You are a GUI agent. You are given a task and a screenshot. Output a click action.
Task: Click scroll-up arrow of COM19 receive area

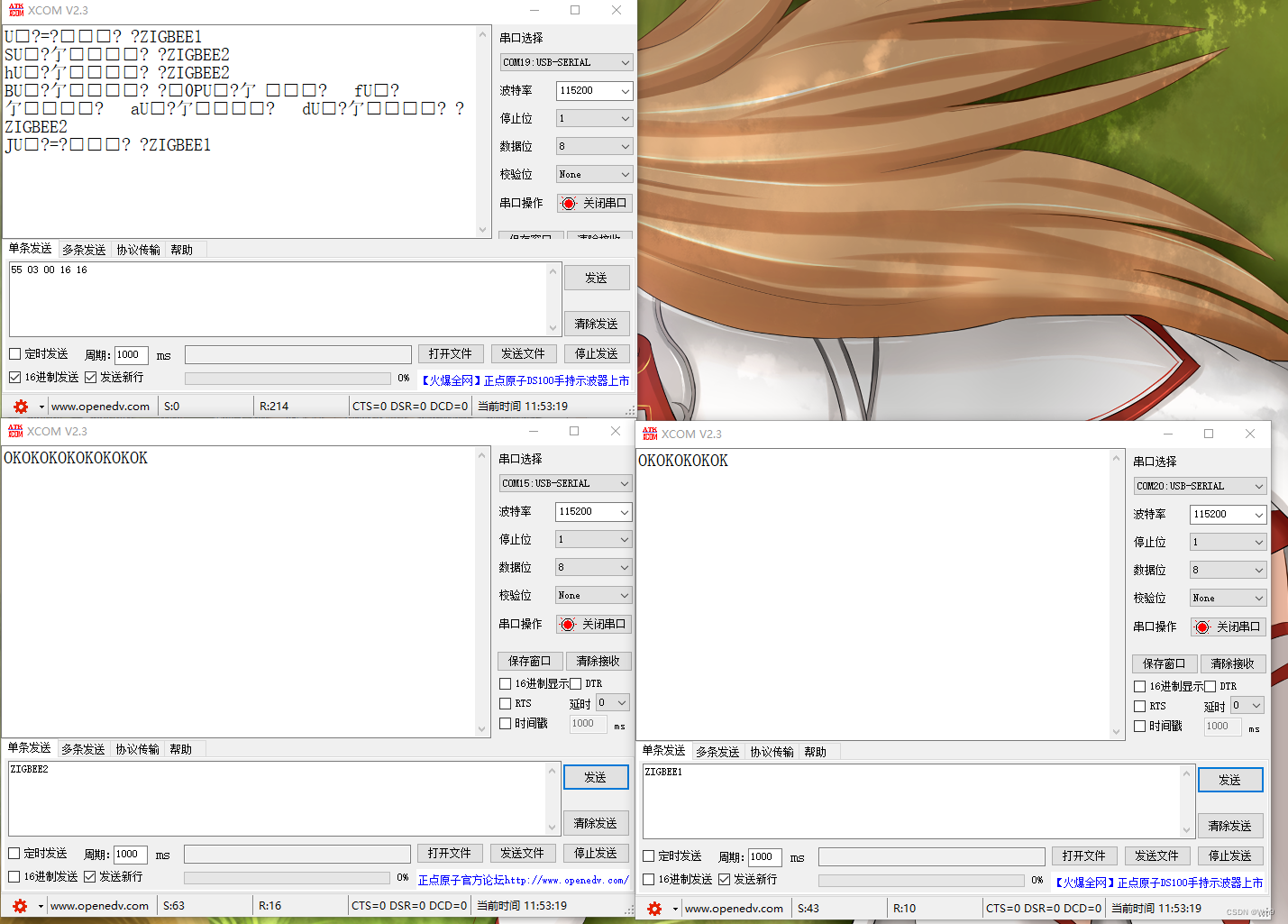point(482,34)
